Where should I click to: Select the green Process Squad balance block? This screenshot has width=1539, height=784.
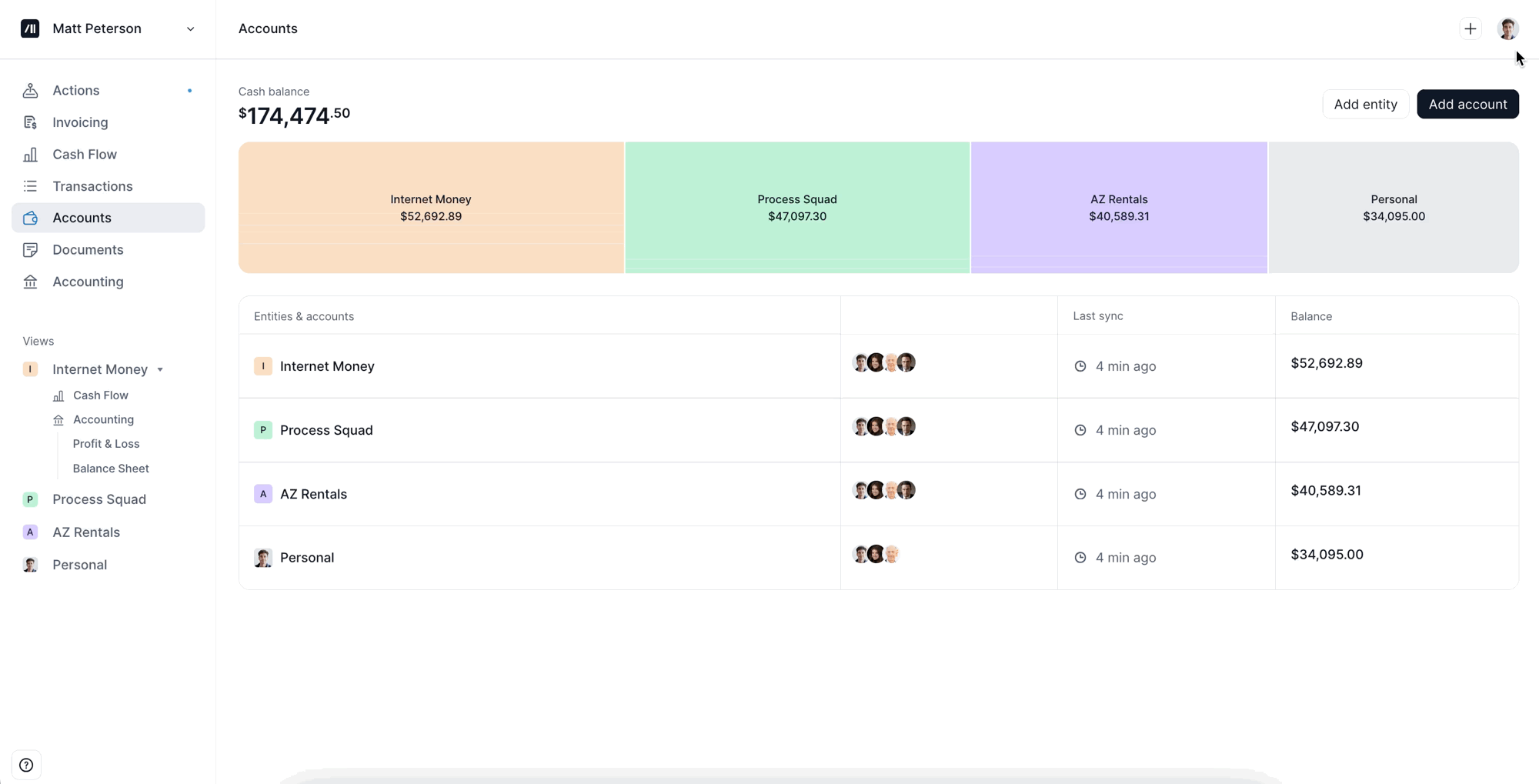[x=796, y=208]
